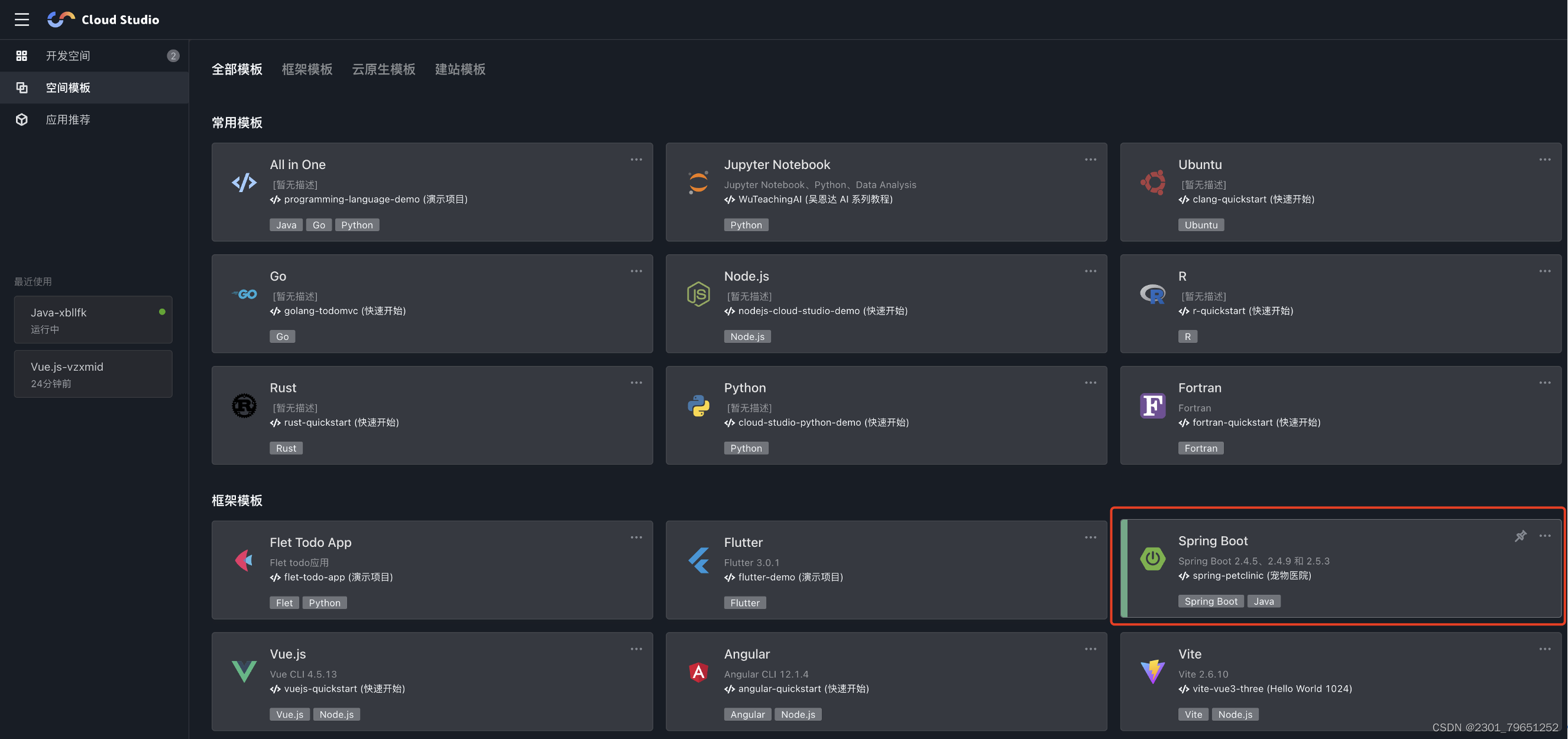Switch to the 建站模板 tab

pyautogui.click(x=460, y=69)
